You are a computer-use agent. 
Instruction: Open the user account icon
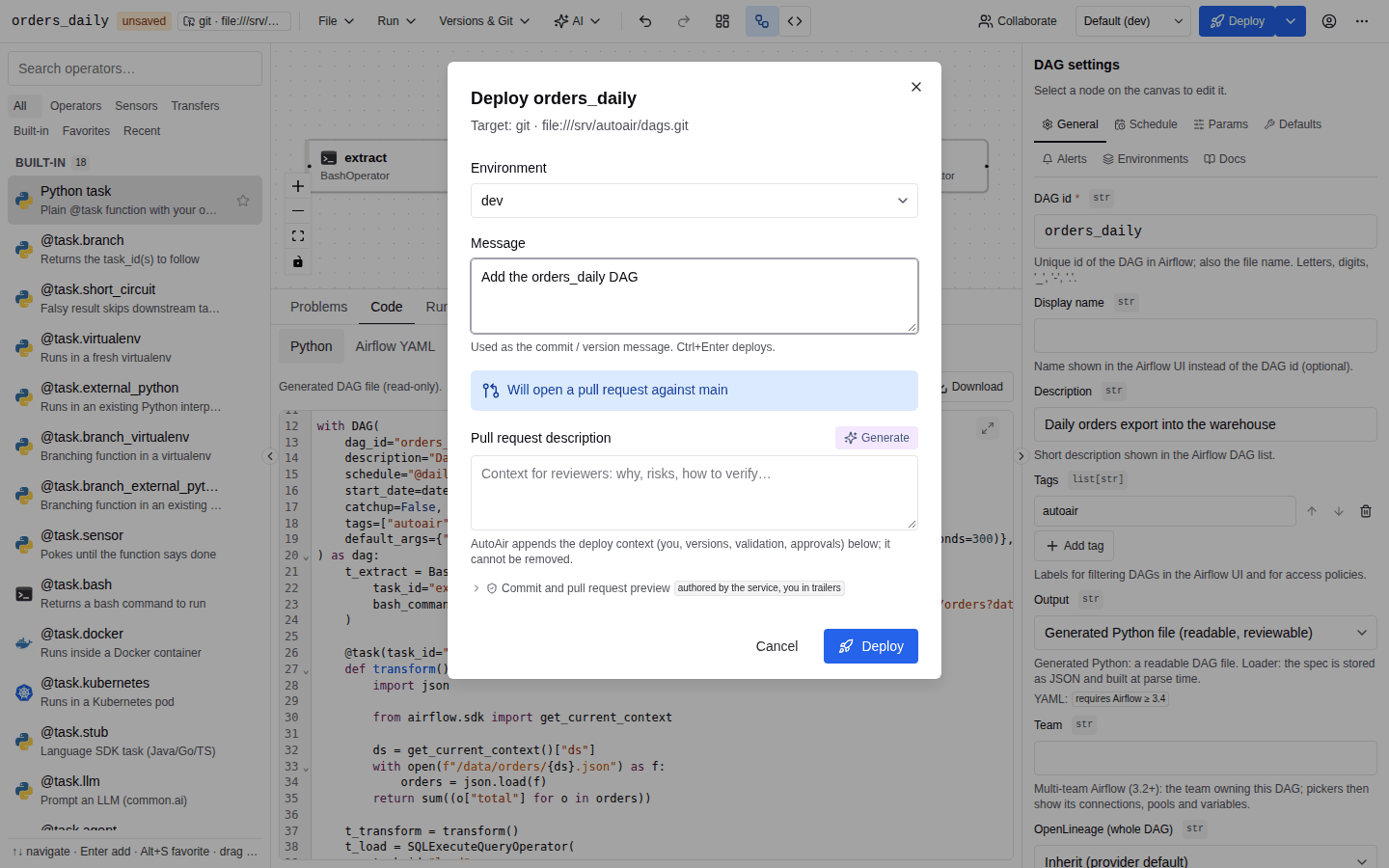1329,21
